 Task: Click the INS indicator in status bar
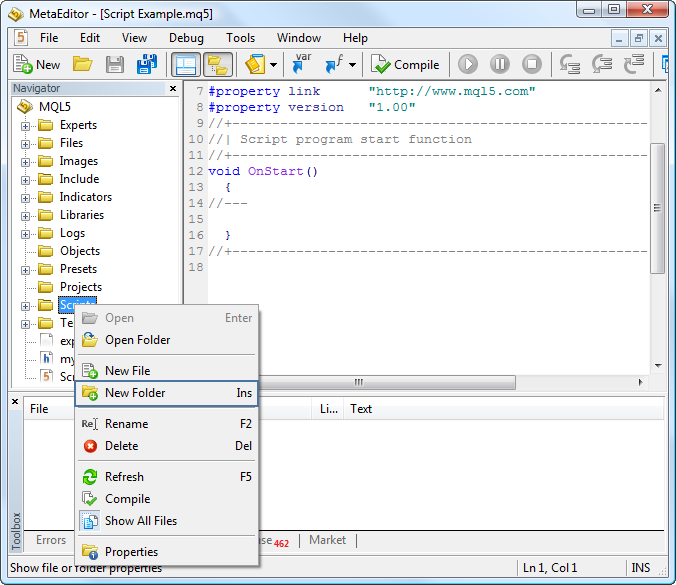641,568
